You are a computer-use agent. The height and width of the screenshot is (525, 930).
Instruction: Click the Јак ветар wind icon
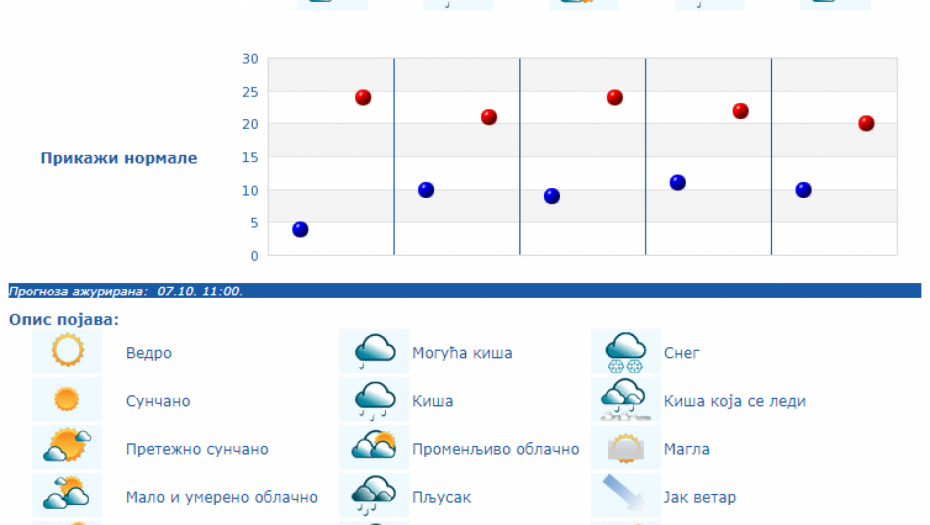[626, 496]
